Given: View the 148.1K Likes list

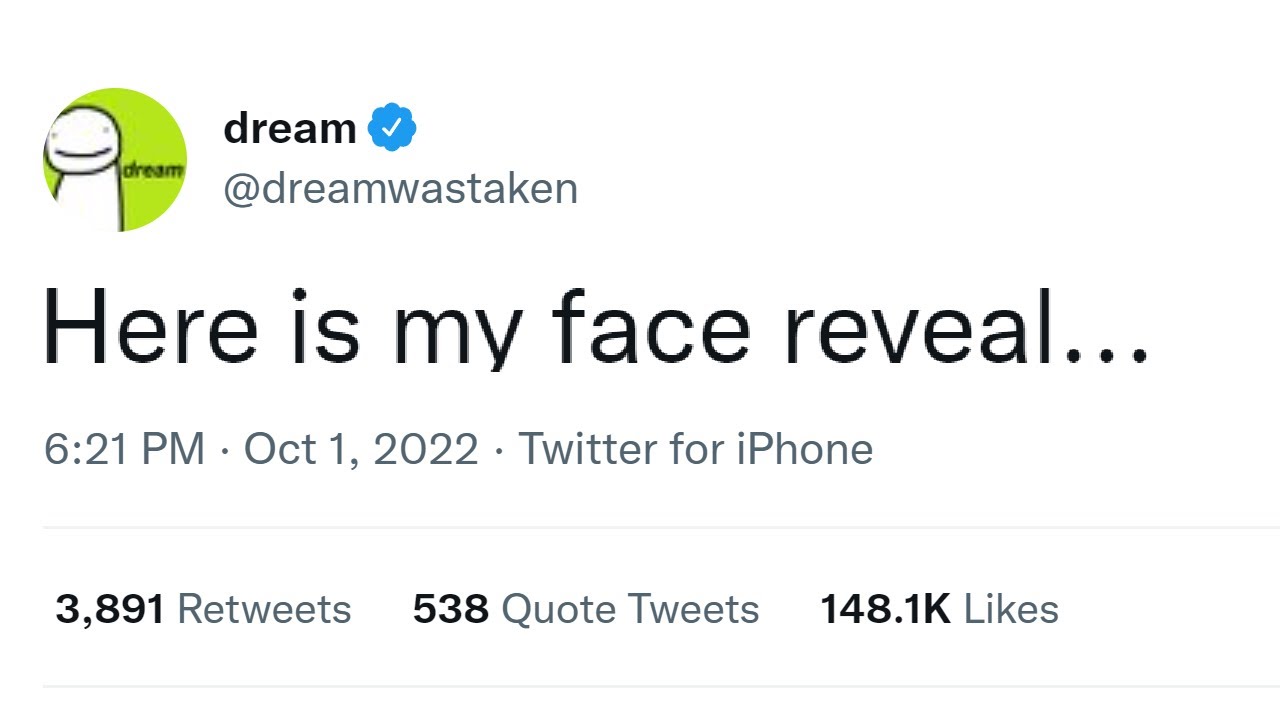Looking at the screenshot, I should point(939,608).
